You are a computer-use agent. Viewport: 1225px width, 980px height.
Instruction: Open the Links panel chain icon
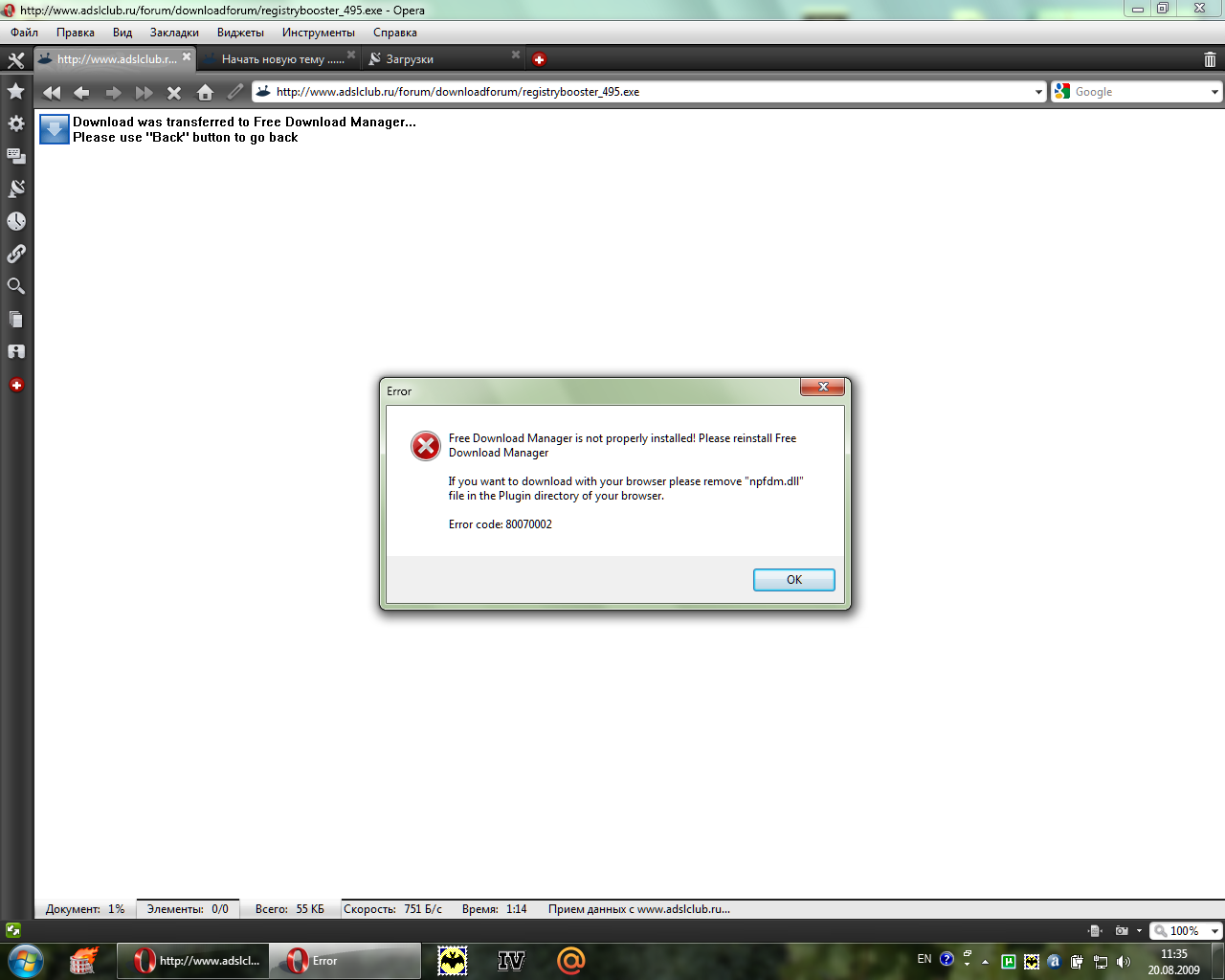(16, 254)
